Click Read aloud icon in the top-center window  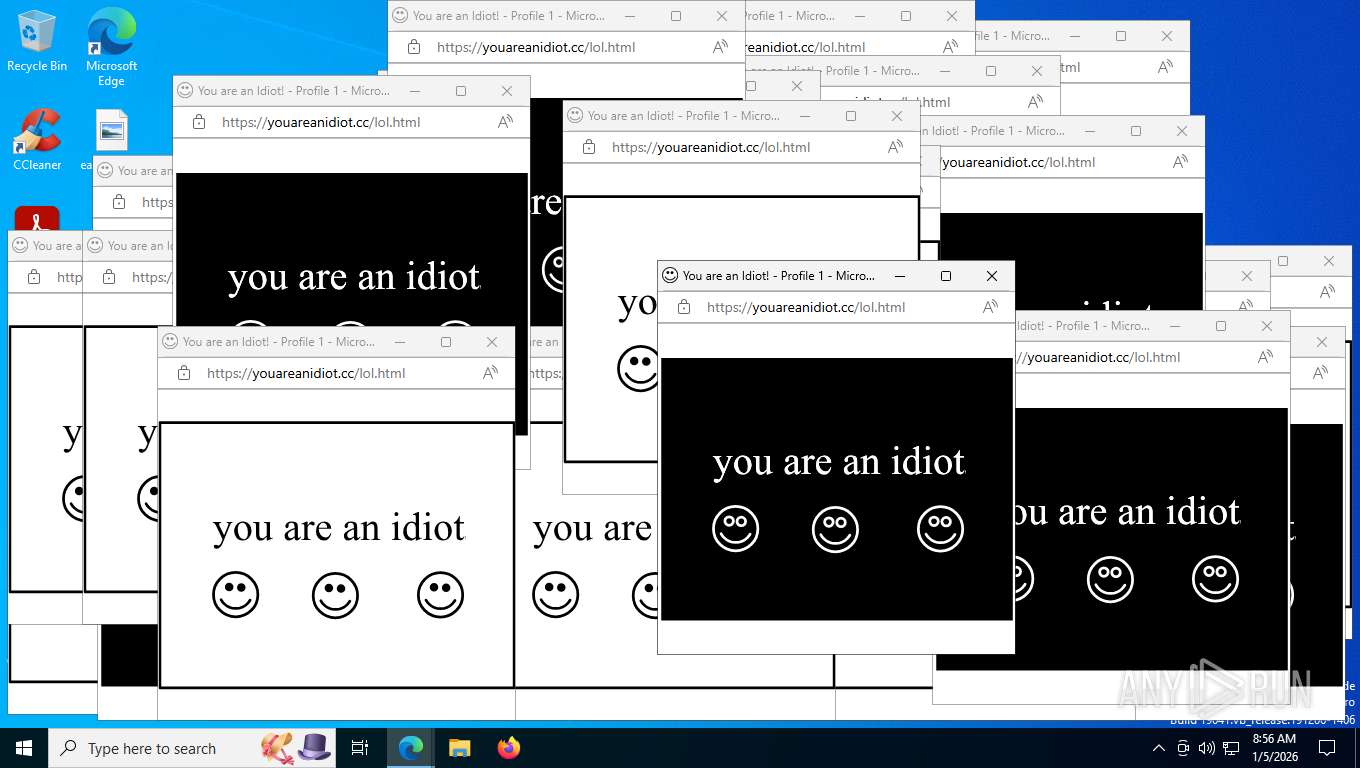click(720, 47)
